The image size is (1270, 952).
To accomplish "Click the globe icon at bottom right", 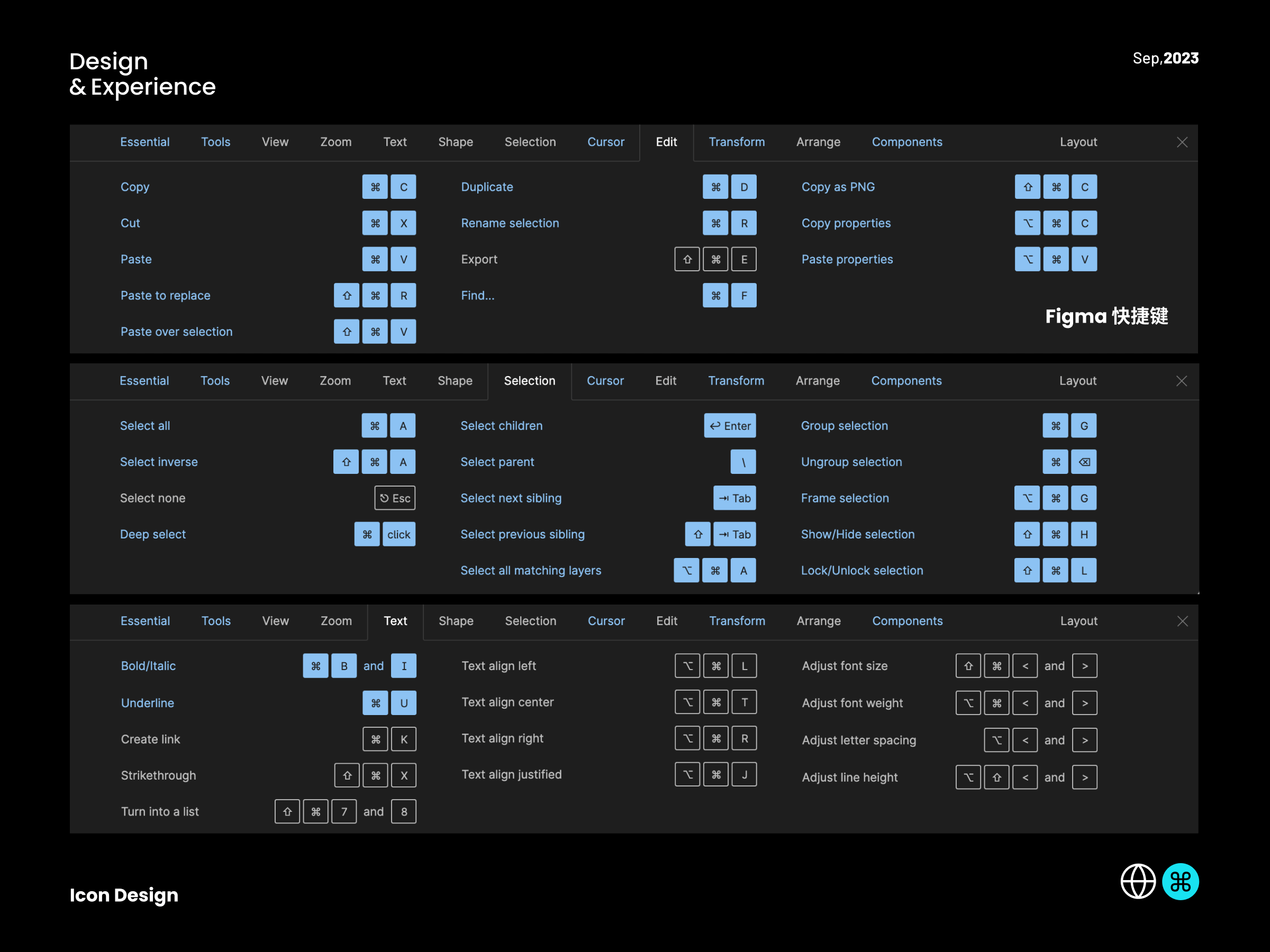I will click(x=1138, y=882).
